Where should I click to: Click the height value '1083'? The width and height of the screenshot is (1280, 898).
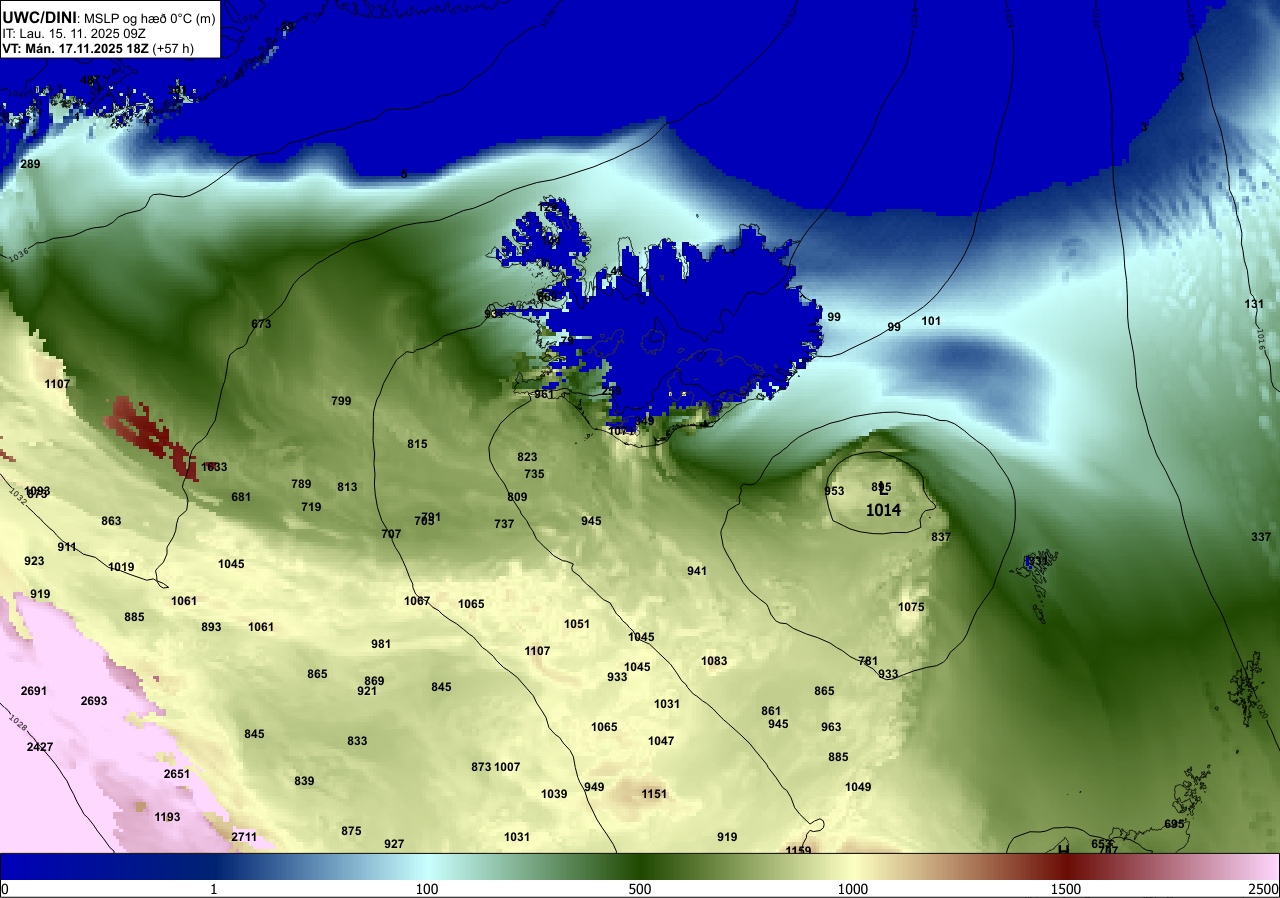point(714,661)
